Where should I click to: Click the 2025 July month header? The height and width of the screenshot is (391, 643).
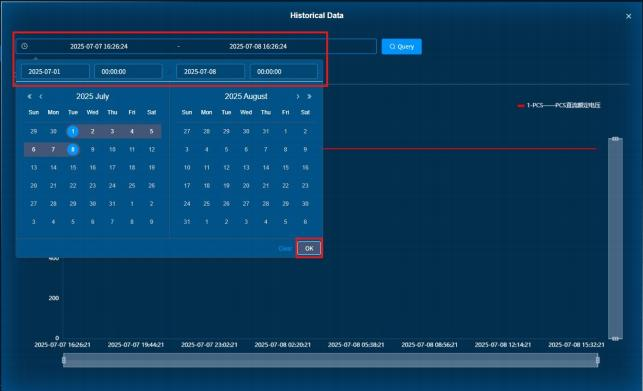click(92, 96)
